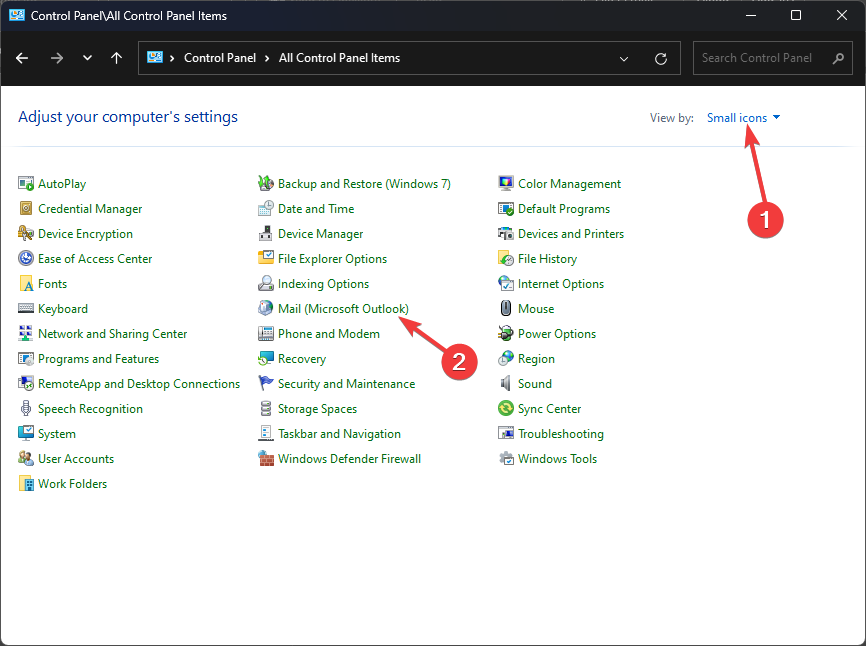
Task: Click the Storage Spaces icon
Action: [x=266, y=408]
